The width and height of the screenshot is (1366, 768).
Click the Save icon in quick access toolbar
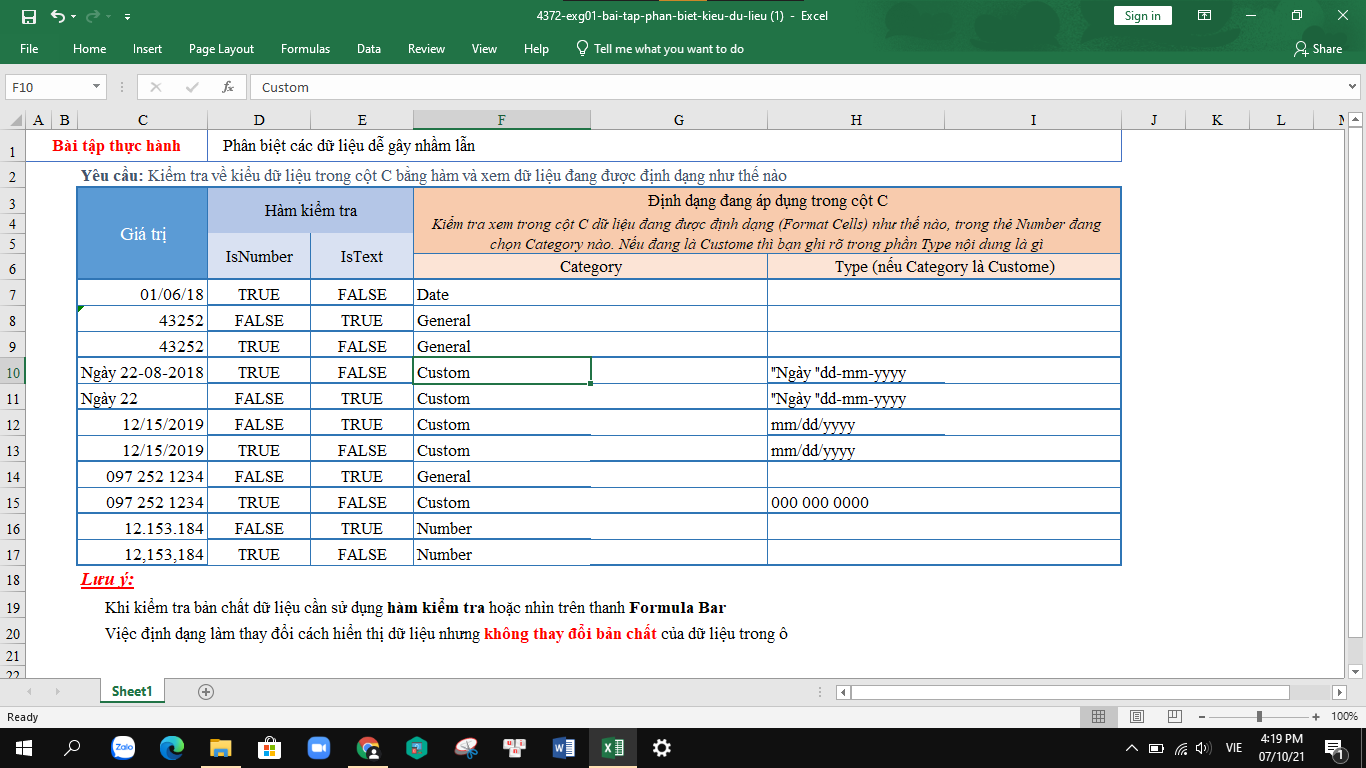[x=28, y=16]
